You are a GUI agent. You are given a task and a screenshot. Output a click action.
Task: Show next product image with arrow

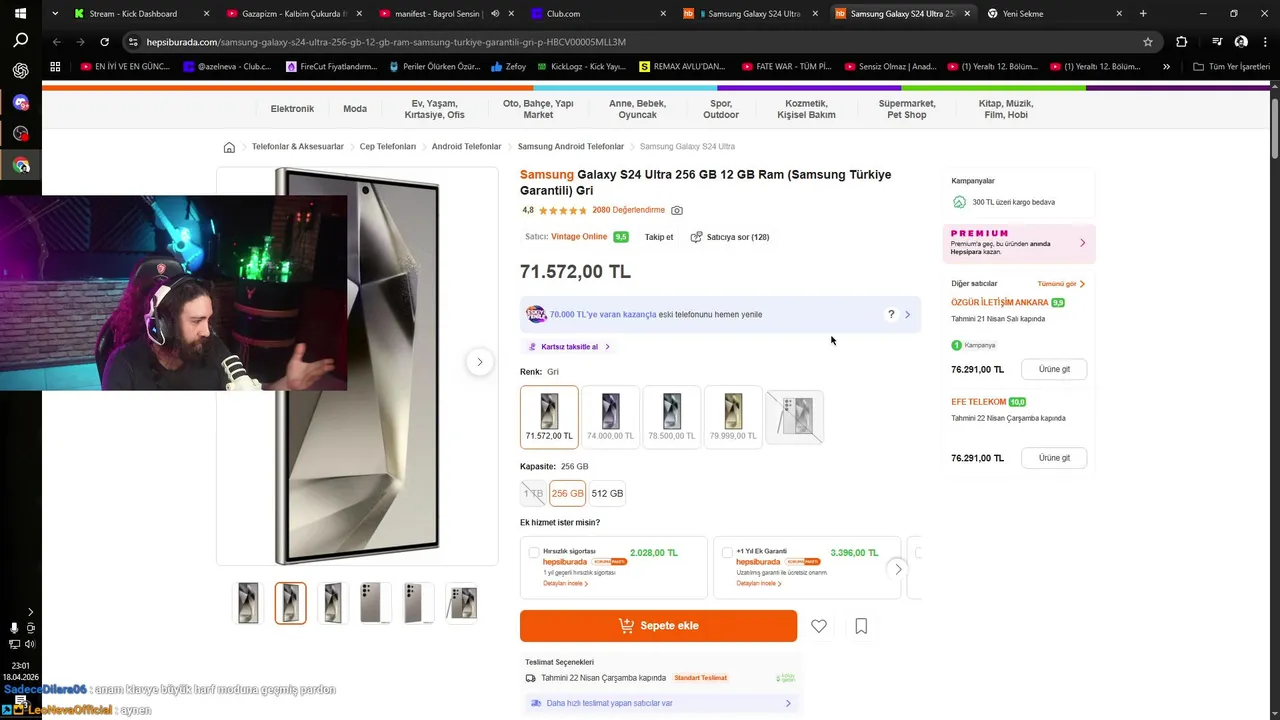479,362
